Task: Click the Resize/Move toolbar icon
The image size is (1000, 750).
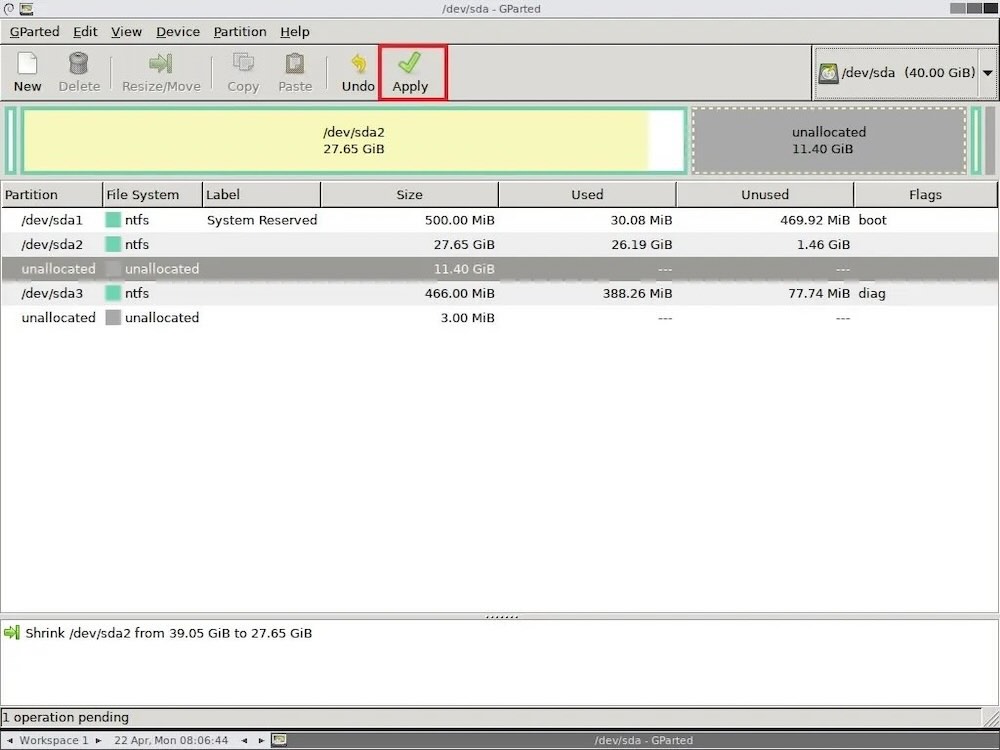Action: (x=161, y=64)
